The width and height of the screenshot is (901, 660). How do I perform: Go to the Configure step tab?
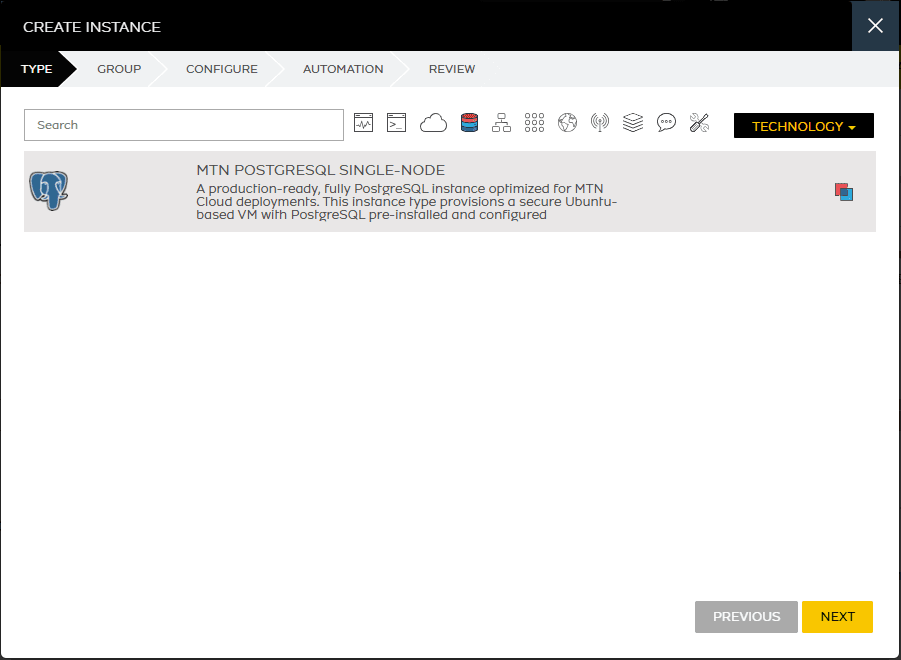(222, 69)
